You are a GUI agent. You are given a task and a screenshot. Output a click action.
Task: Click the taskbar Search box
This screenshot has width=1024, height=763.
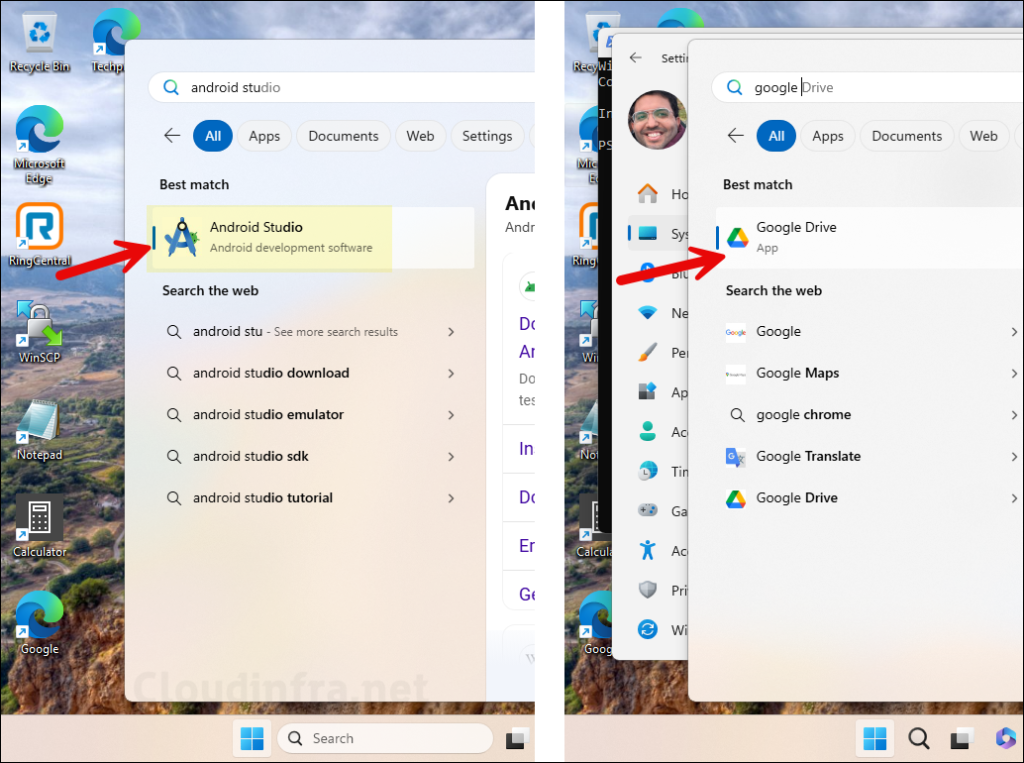click(384, 738)
